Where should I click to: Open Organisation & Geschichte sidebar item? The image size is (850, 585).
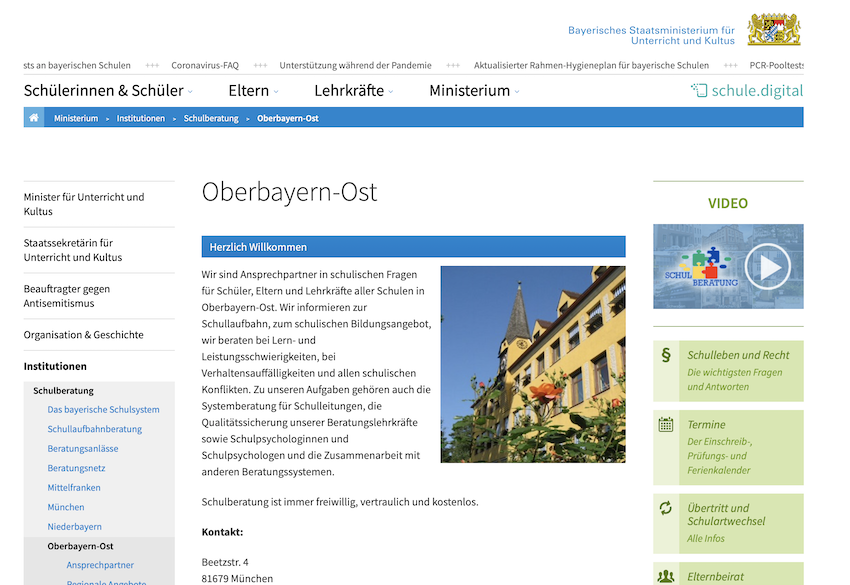point(83,335)
